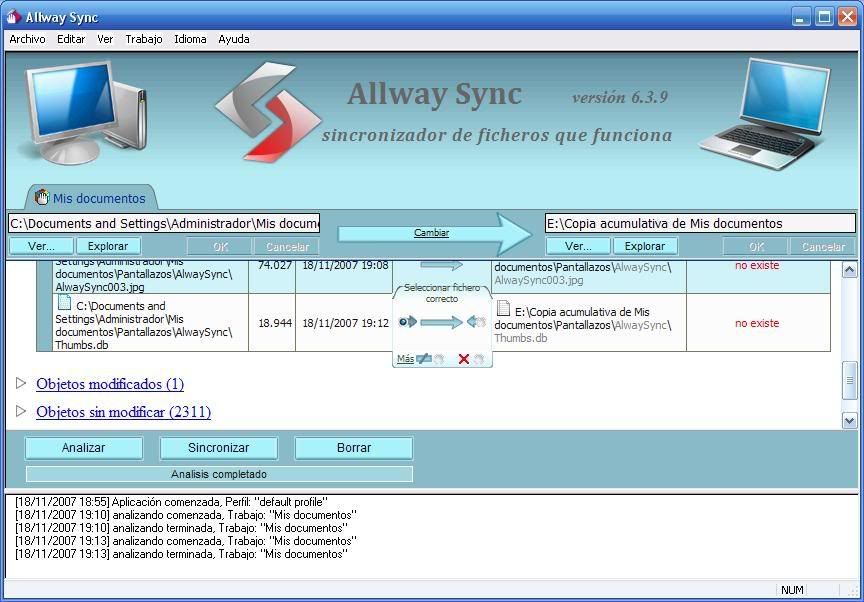Screen dimensions: 864x602
Task: Click Cancelar under the E:\Copia acumulativa path
Action: (823, 247)
